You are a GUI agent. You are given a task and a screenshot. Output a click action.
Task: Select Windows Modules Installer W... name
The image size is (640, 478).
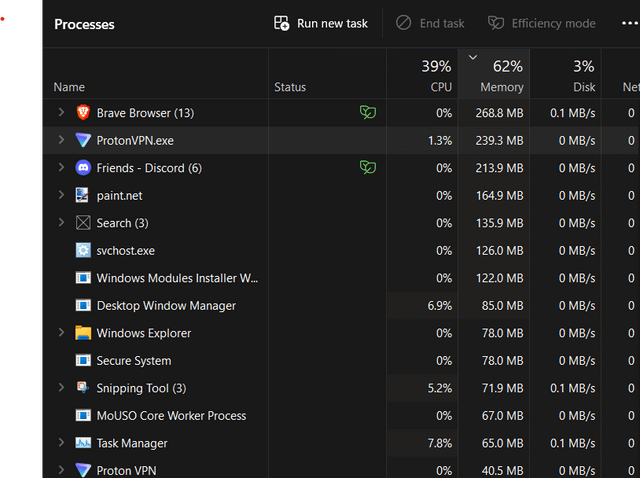(177, 278)
